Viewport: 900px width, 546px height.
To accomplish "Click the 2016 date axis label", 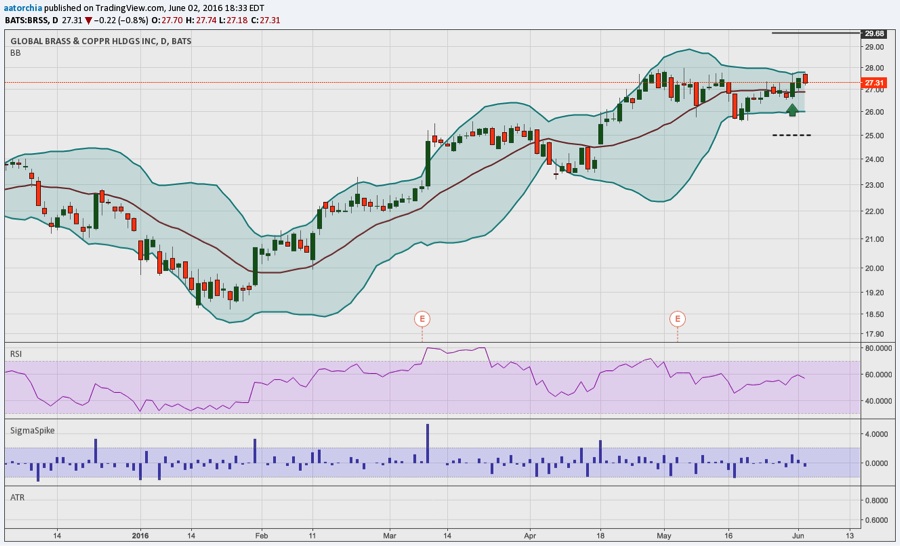I will [140, 536].
